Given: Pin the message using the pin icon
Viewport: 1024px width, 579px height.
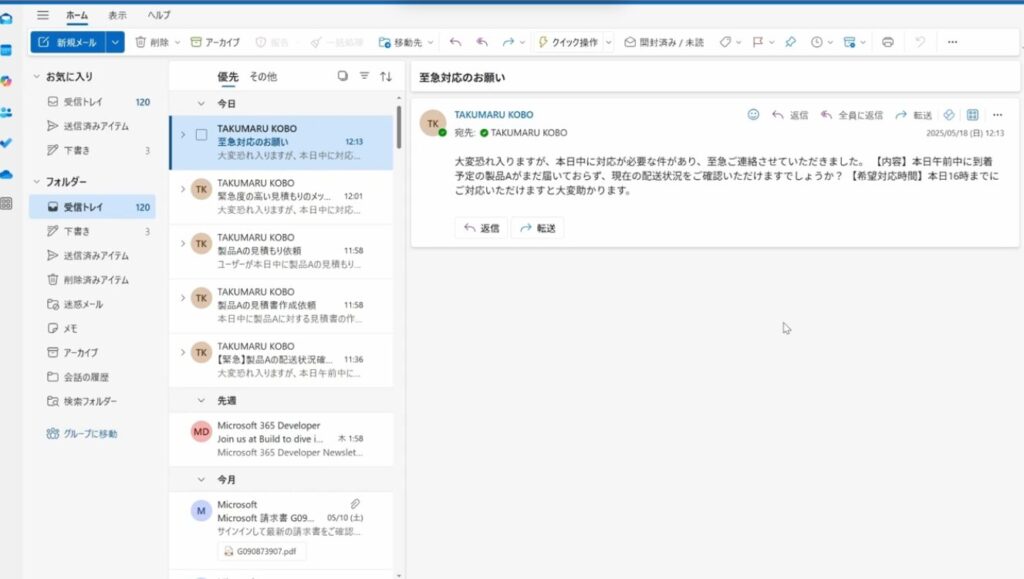Looking at the screenshot, I should tap(790, 42).
